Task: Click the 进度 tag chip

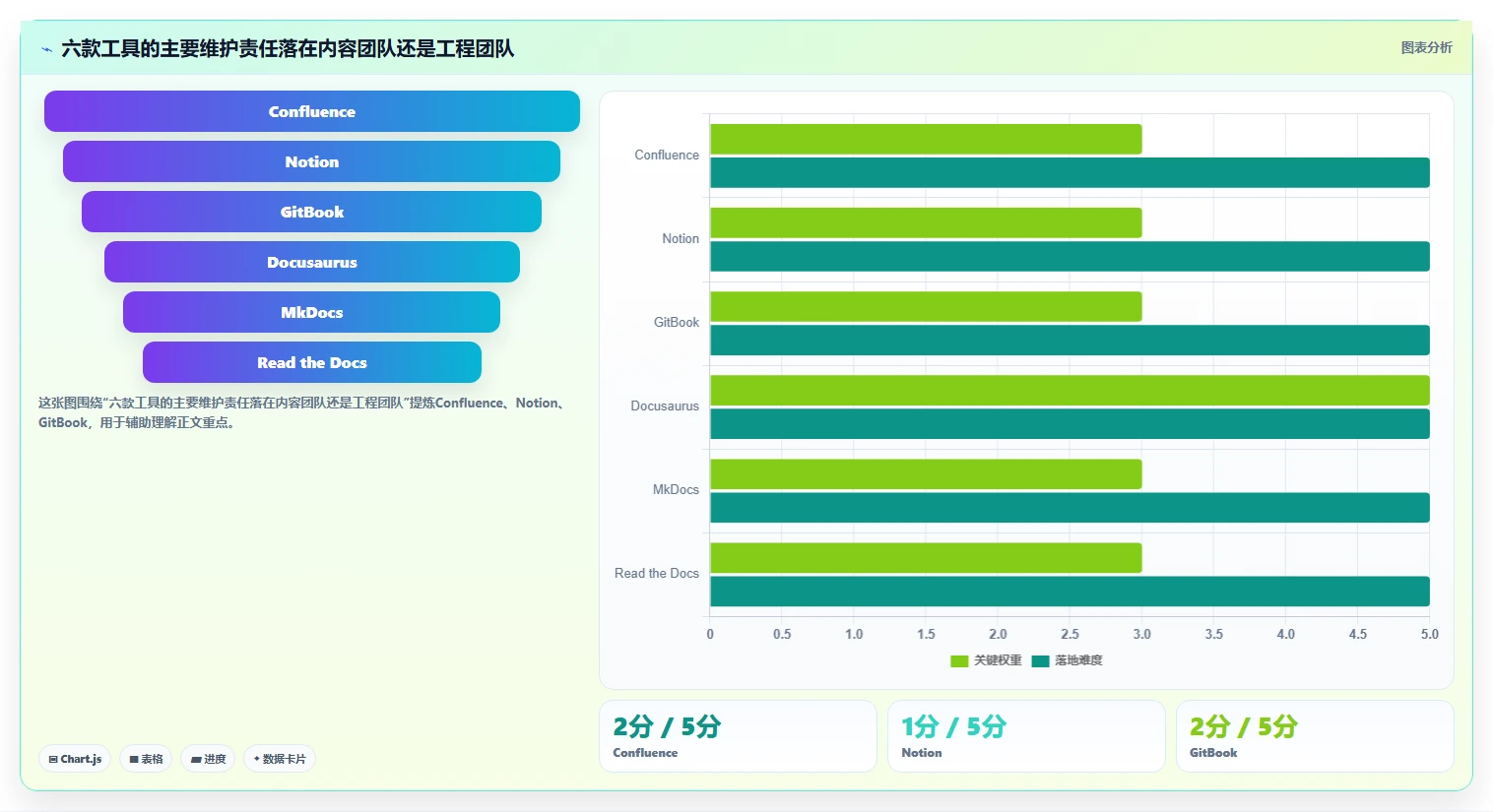Action: tap(208, 759)
